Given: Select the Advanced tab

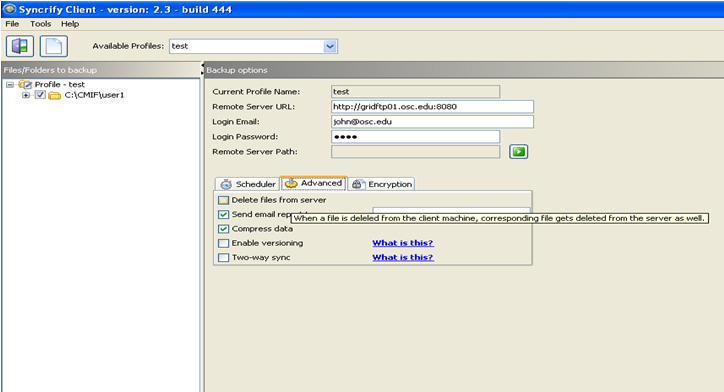Looking at the screenshot, I should pos(314,183).
